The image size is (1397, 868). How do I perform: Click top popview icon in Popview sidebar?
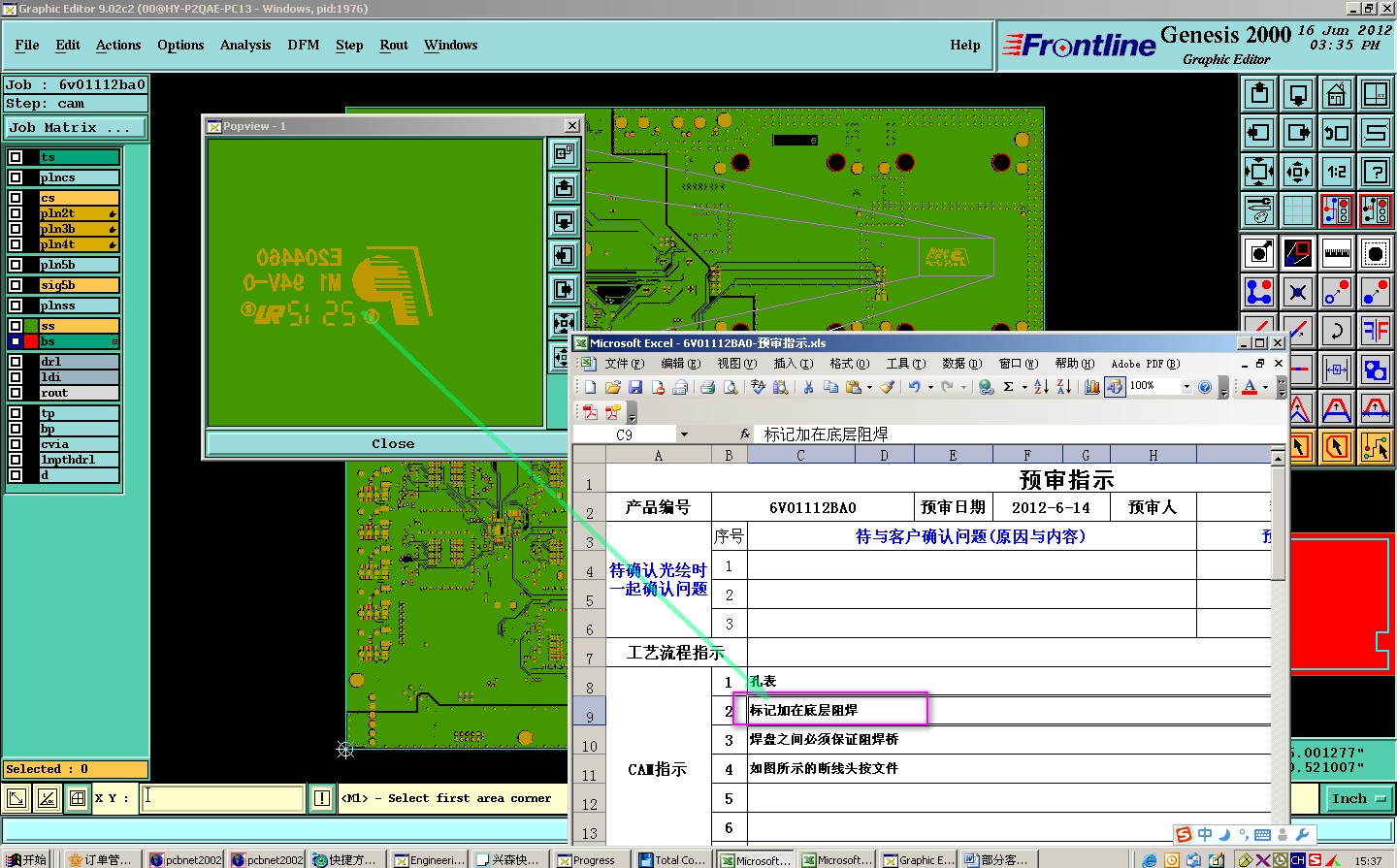[x=564, y=153]
